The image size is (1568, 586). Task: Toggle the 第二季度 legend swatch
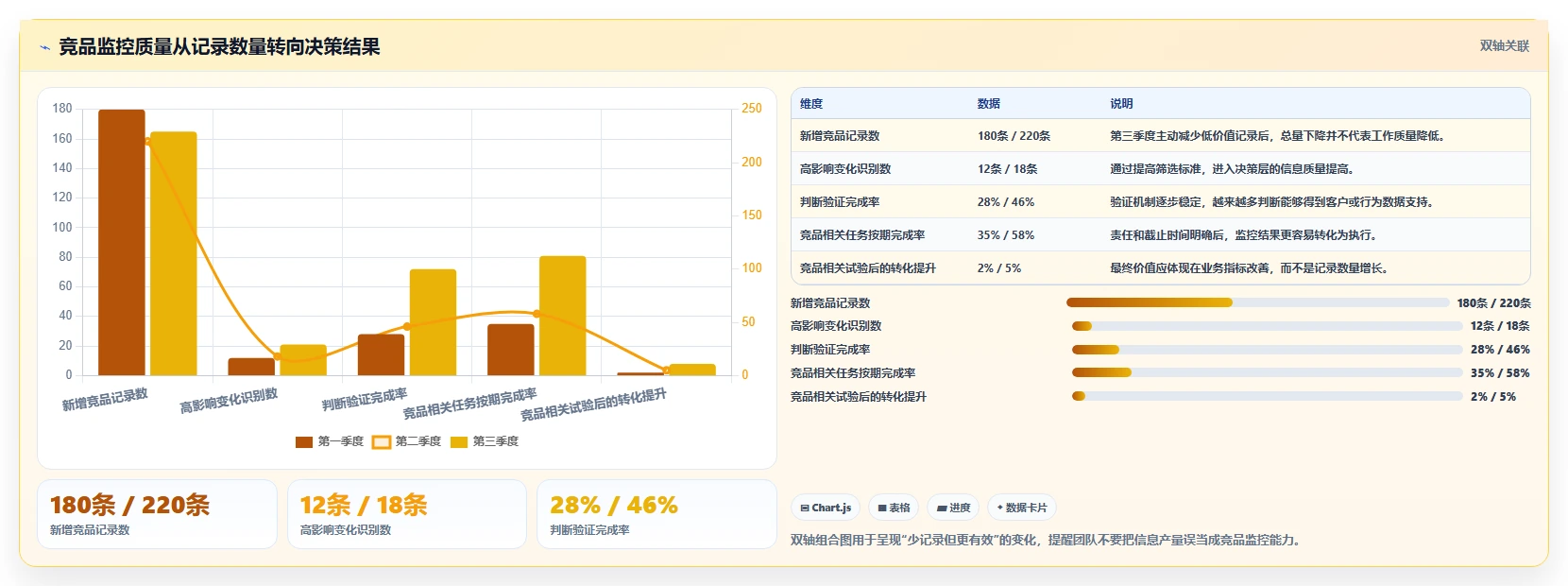point(382,441)
